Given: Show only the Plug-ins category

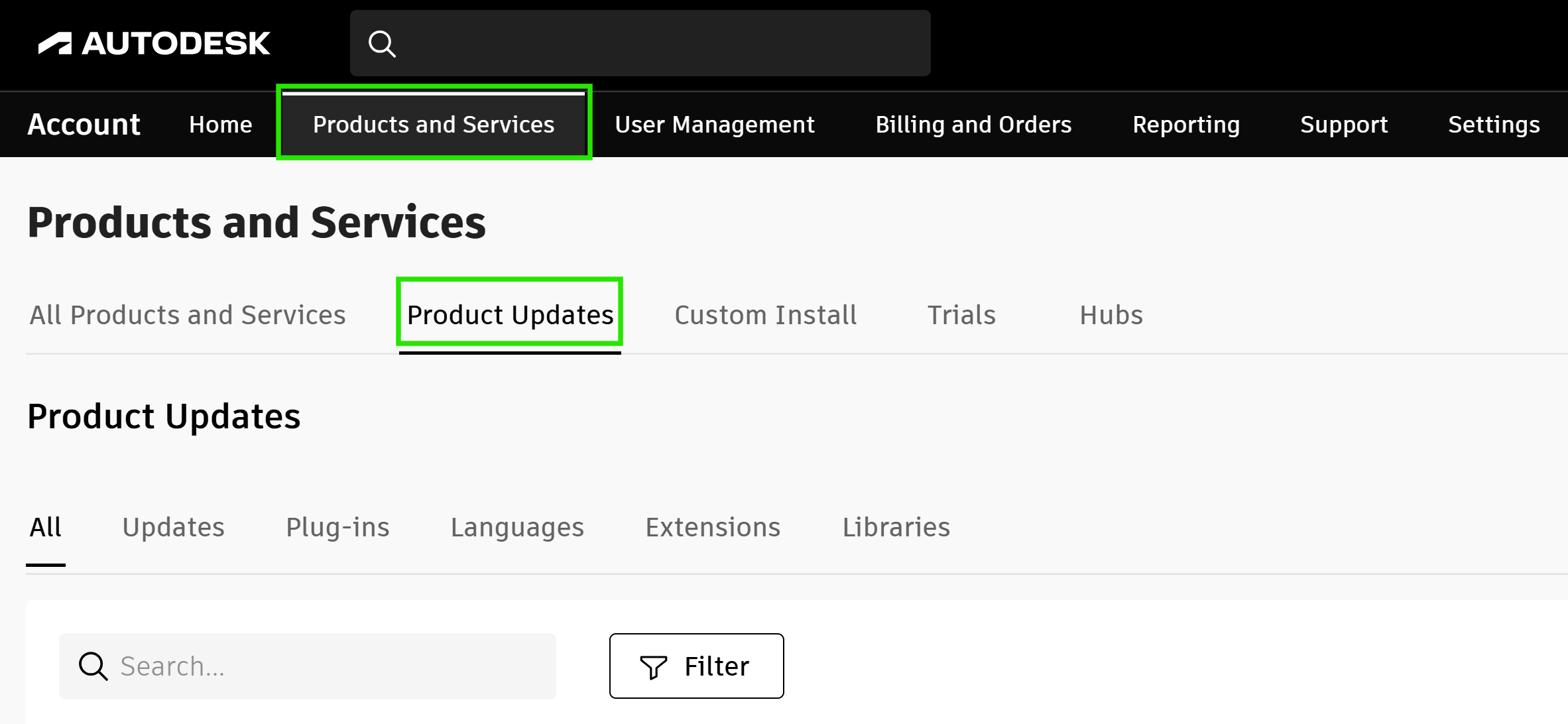Looking at the screenshot, I should click(337, 527).
